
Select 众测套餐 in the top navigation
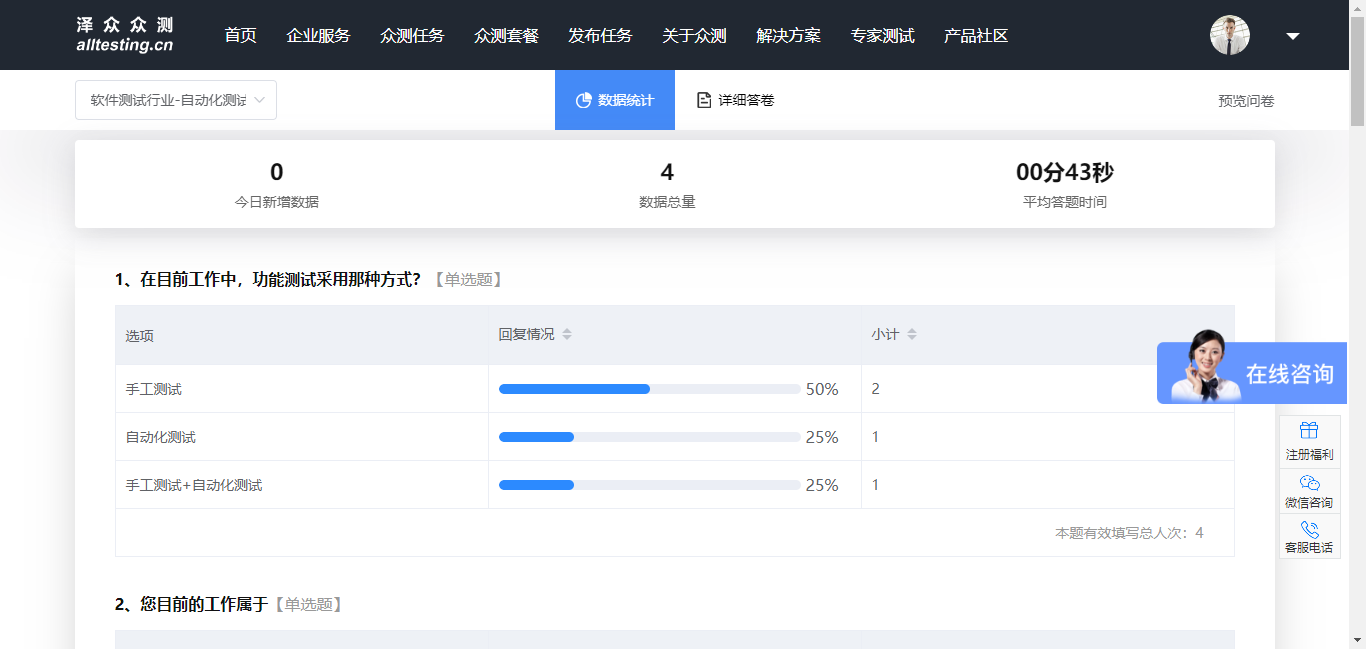pyautogui.click(x=506, y=35)
